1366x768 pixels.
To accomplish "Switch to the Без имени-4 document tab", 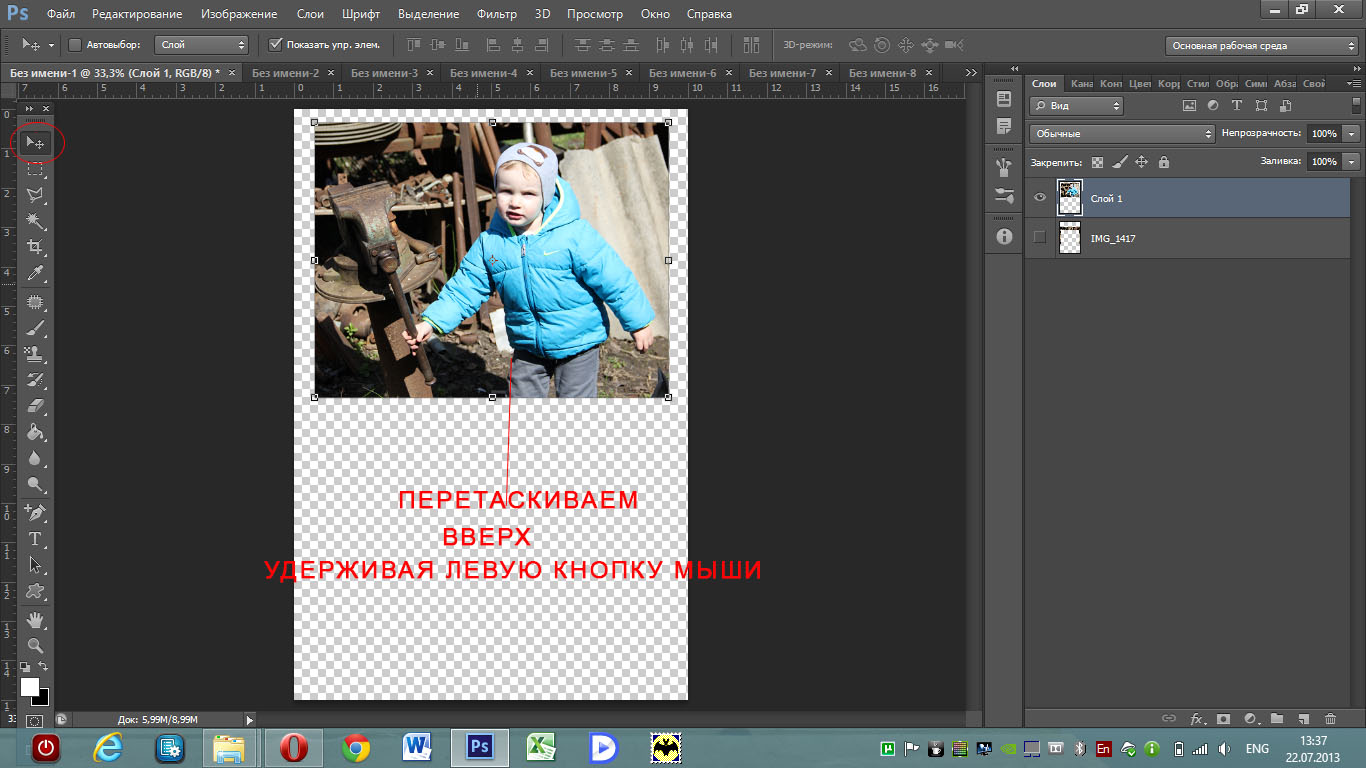I will [483, 73].
